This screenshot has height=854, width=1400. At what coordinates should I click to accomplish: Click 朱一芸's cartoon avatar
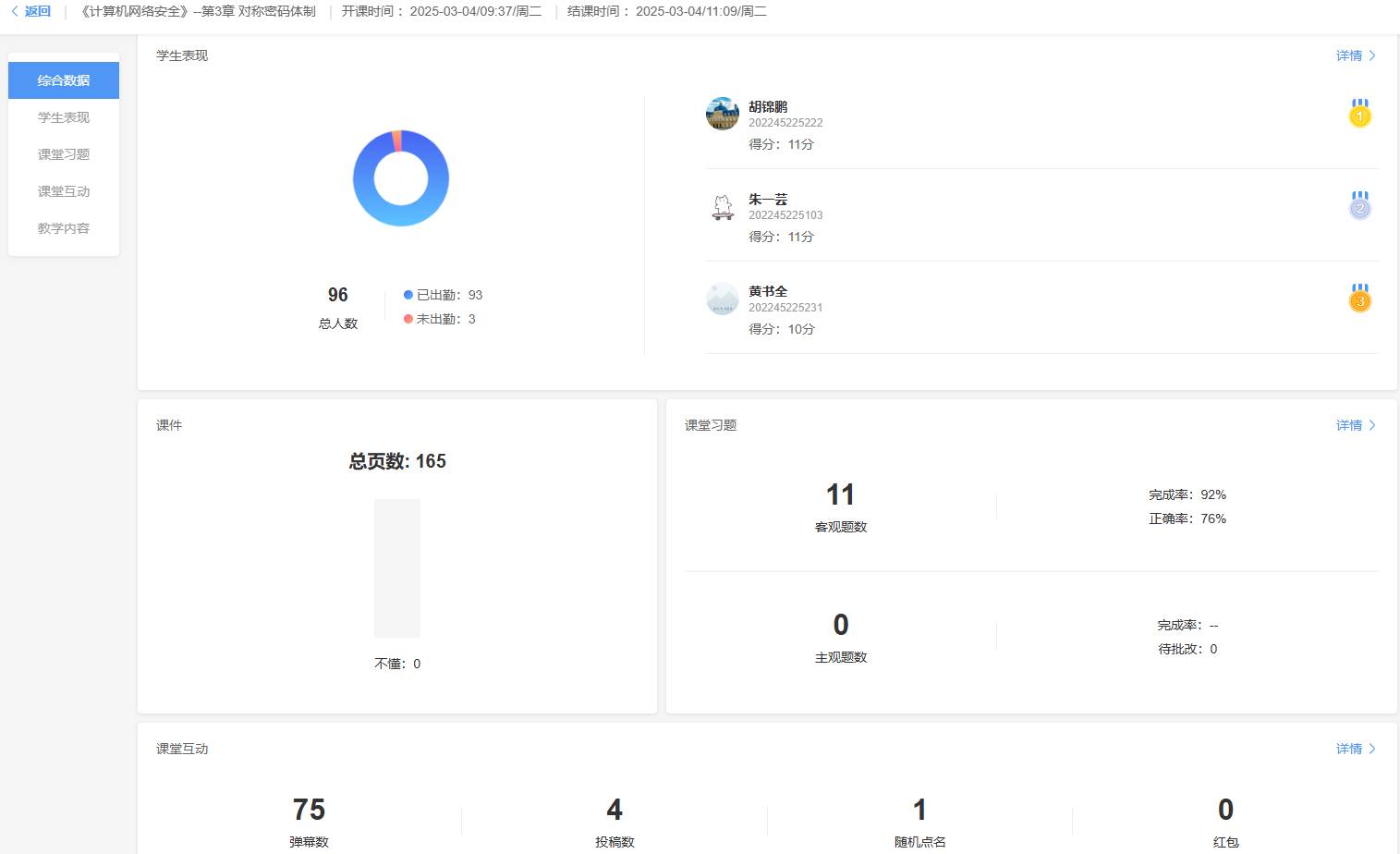coord(723,206)
